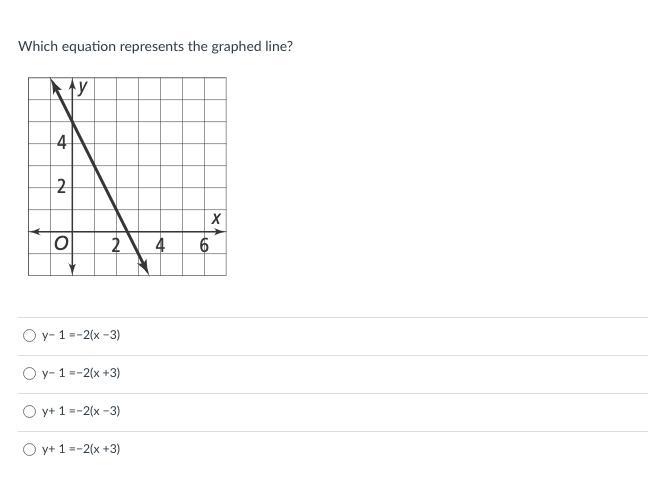Click the y axis label on graph
This screenshot has width=660, height=487.
point(83,87)
